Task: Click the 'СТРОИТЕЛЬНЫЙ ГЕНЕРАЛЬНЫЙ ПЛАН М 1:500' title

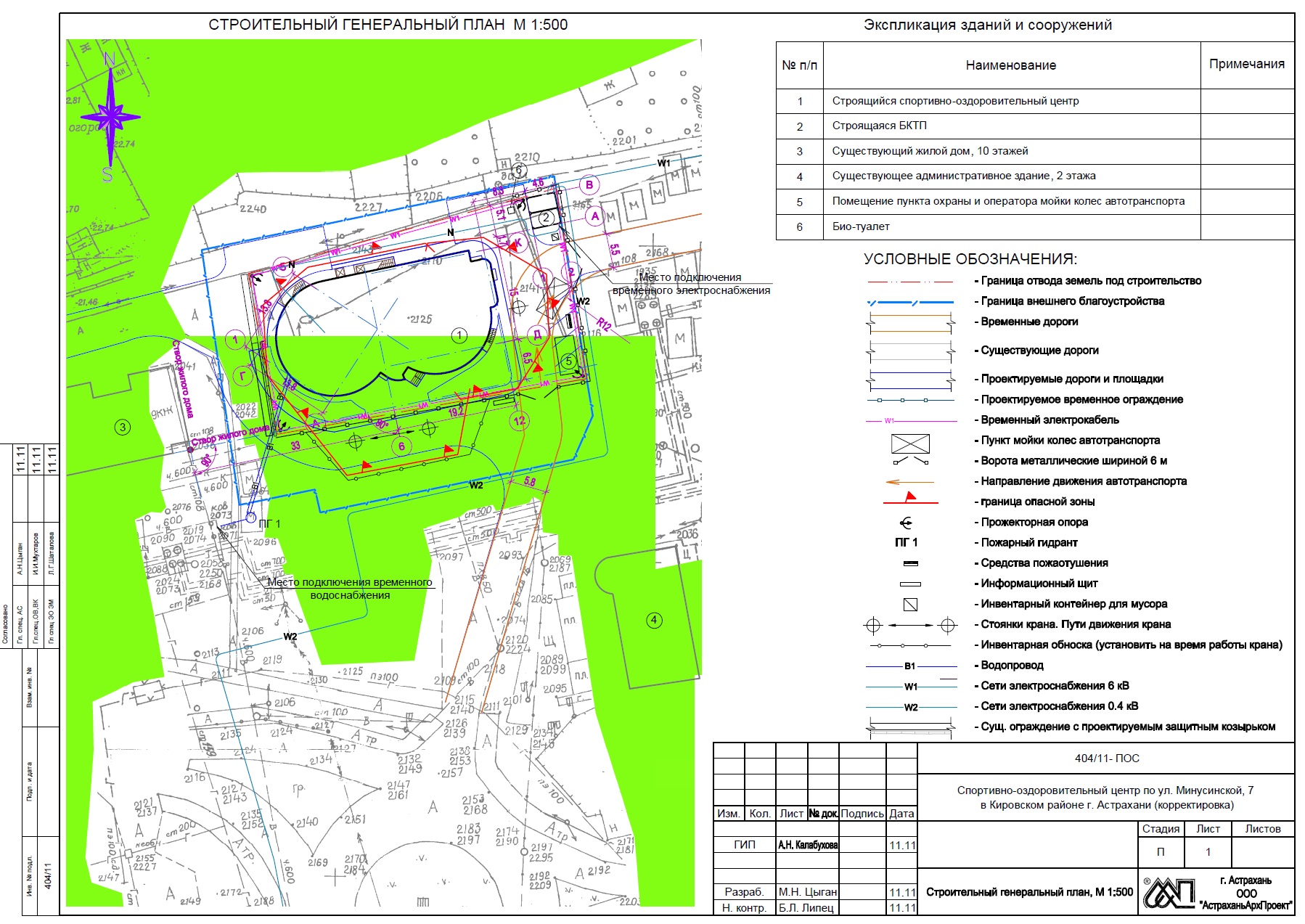Action: pos(388,25)
